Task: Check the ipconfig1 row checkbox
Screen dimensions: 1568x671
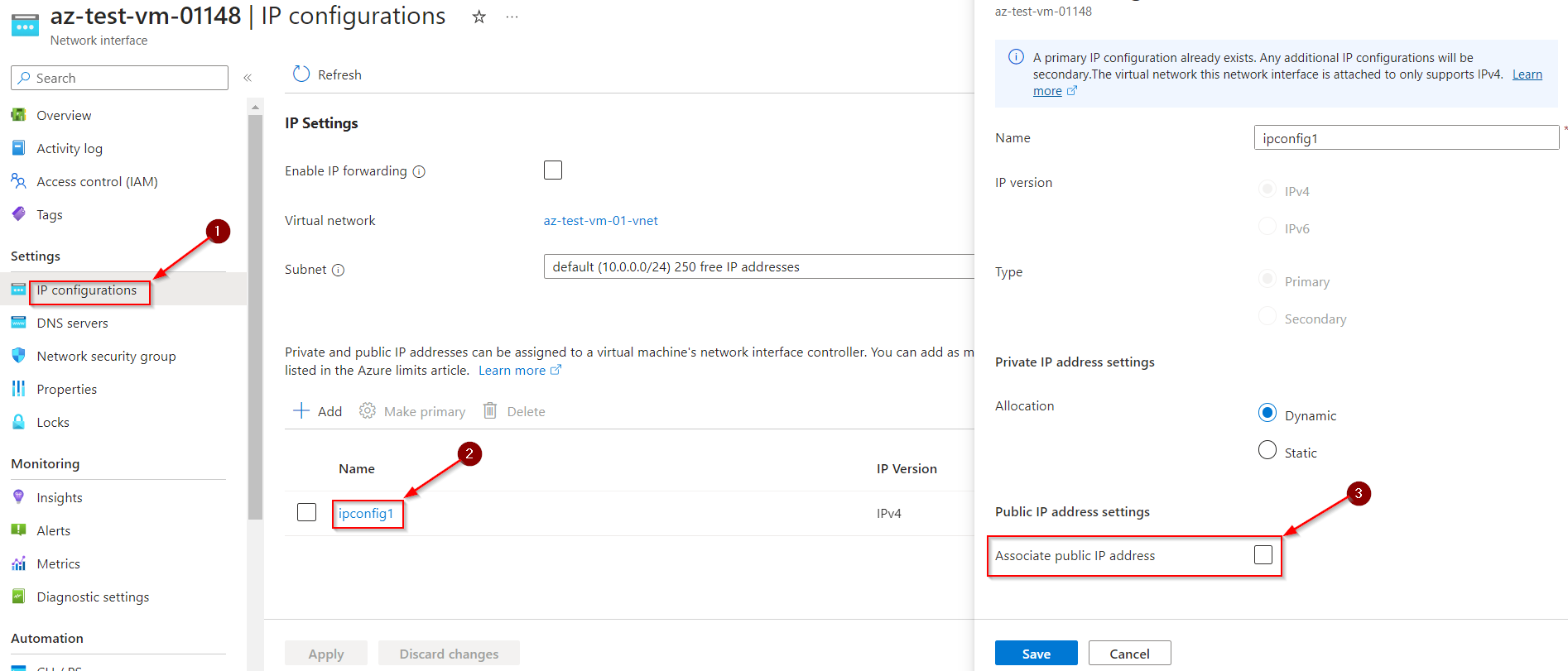Action: [306, 512]
